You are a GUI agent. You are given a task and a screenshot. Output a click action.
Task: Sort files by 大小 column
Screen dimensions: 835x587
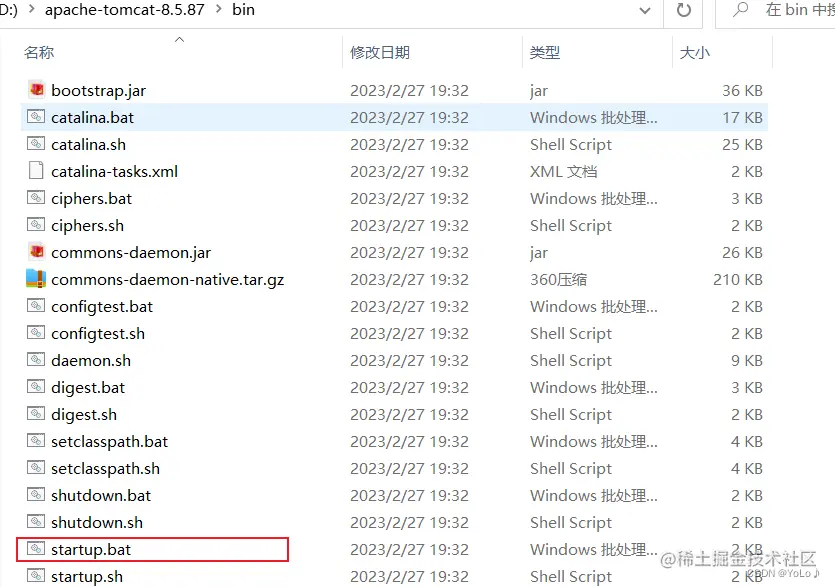coord(695,52)
